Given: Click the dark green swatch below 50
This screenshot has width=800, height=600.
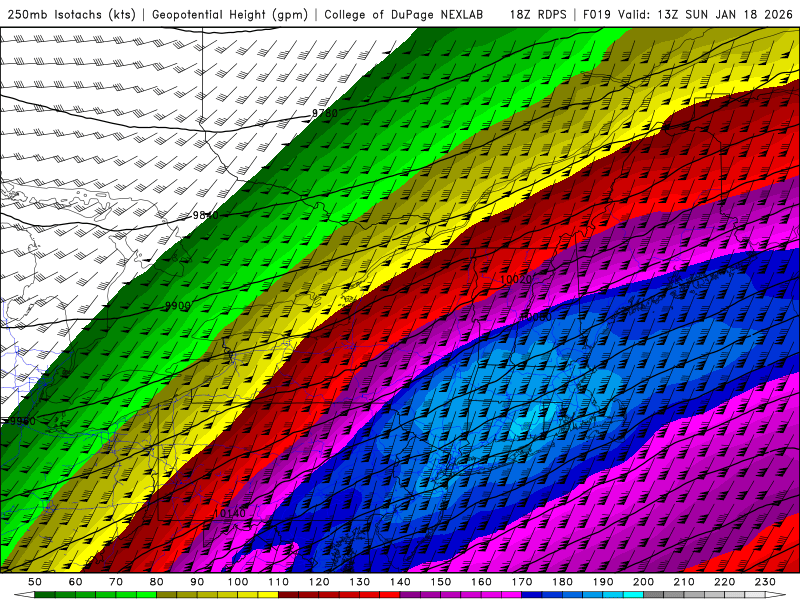Looking at the screenshot, I should click(x=45, y=595).
